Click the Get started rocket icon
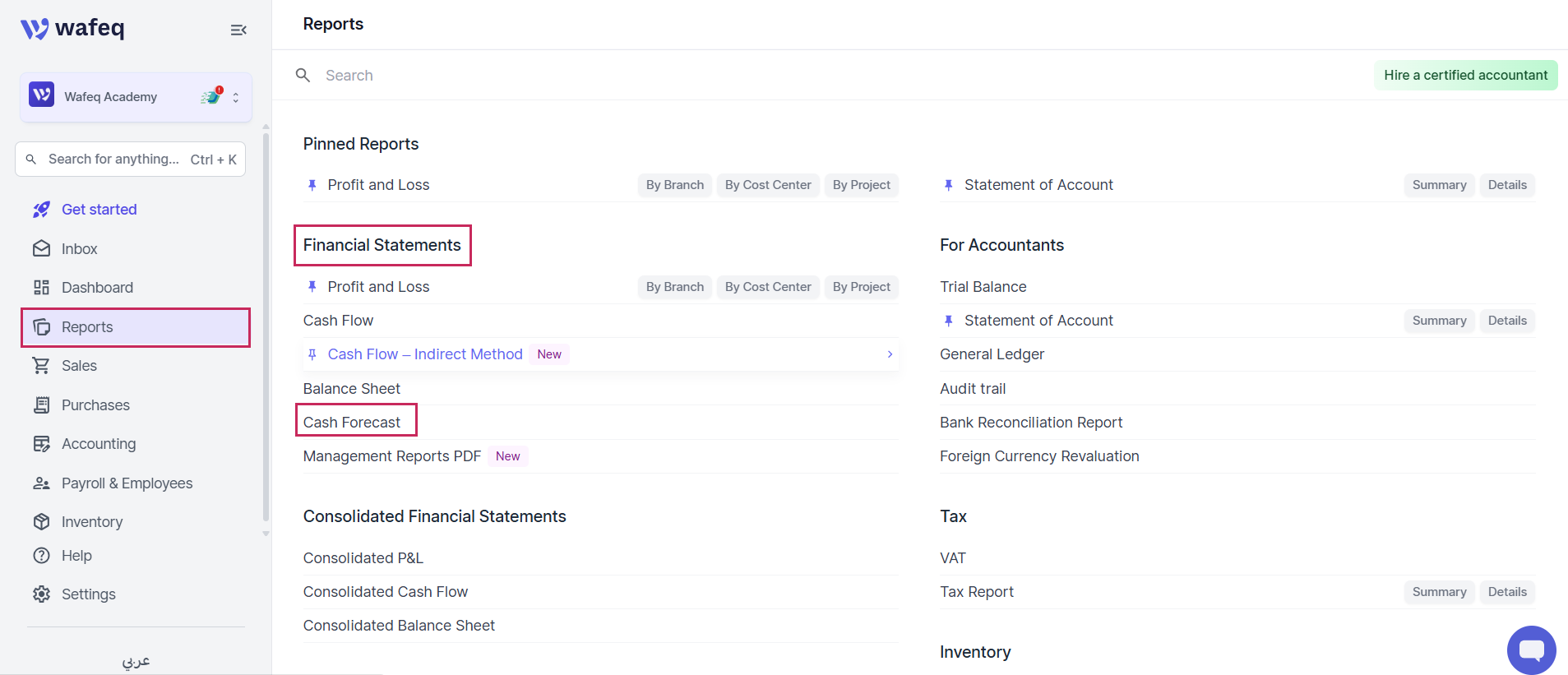Viewport: 1568px width, 675px height. coord(41,209)
